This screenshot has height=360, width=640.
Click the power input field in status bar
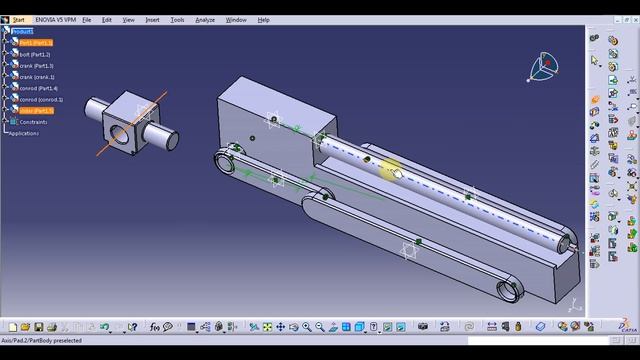538,340
